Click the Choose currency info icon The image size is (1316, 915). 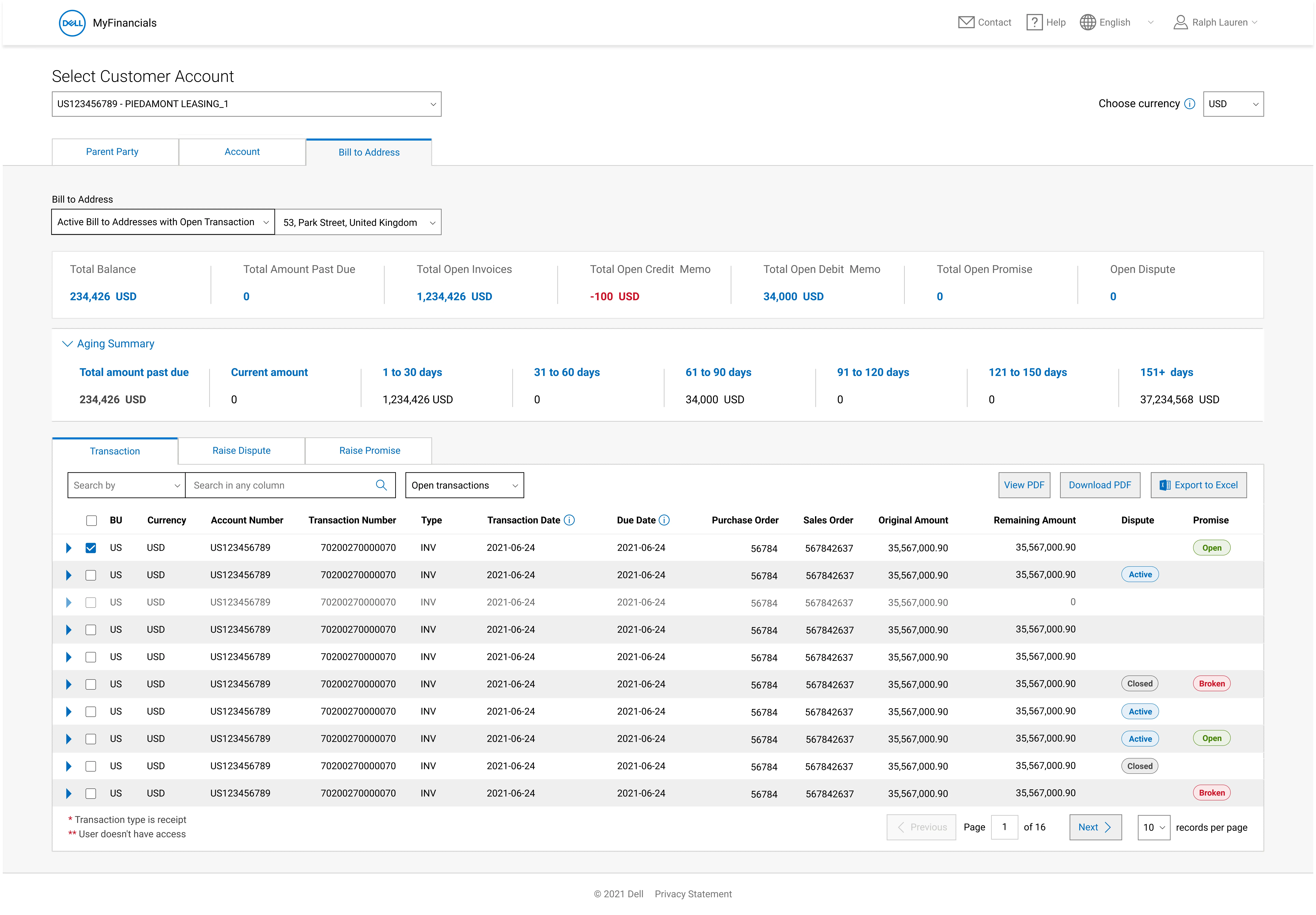coord(1189,104)
